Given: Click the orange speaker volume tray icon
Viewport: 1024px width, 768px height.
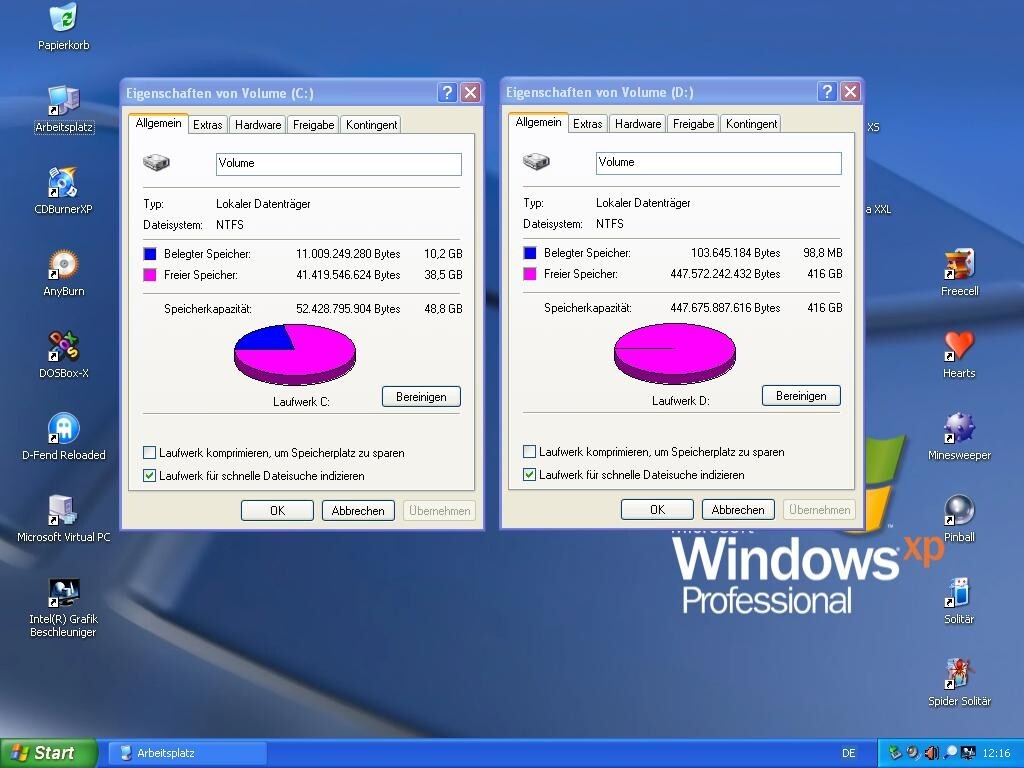Looking at the screenshot, I should 932,753.
